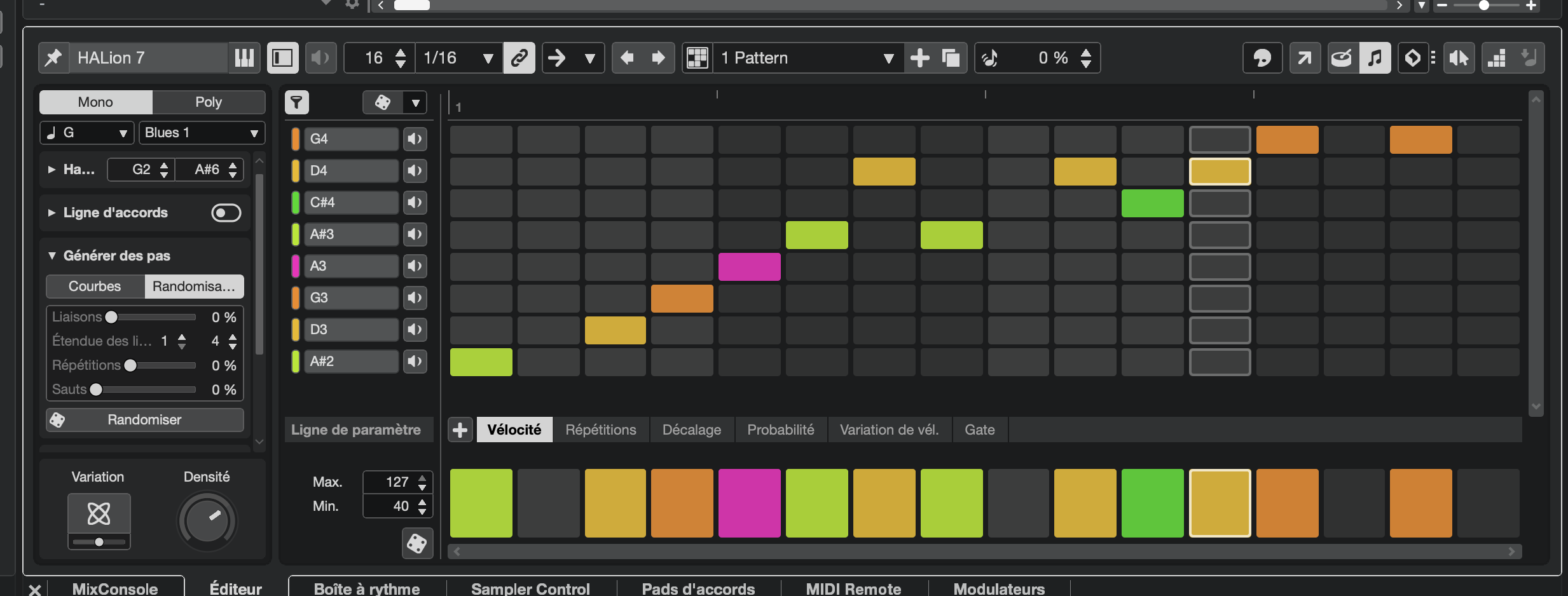Click the pattern grid selector icon

click(x=697, y=58)
